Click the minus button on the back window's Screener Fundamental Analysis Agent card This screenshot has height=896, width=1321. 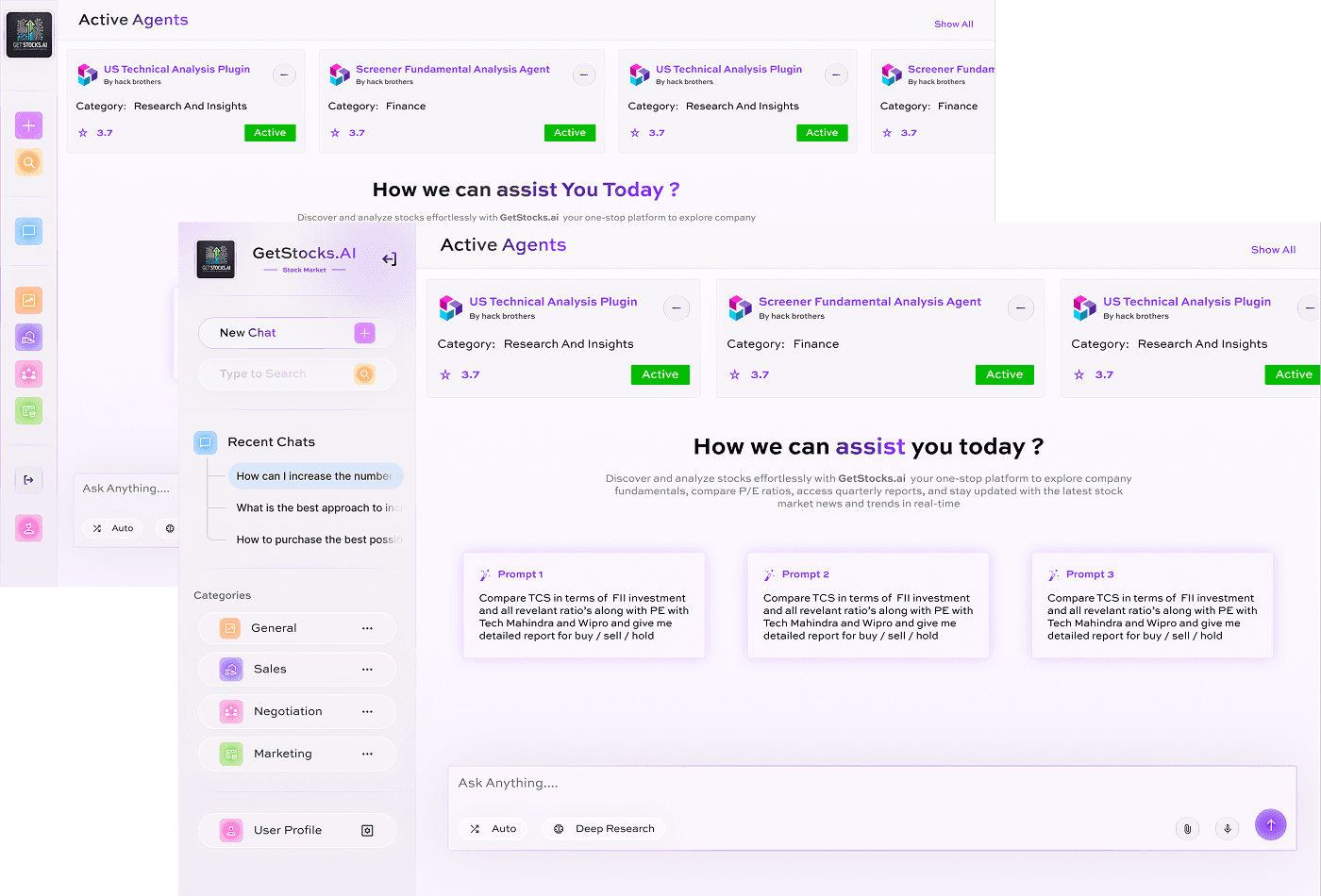(584, 75)
